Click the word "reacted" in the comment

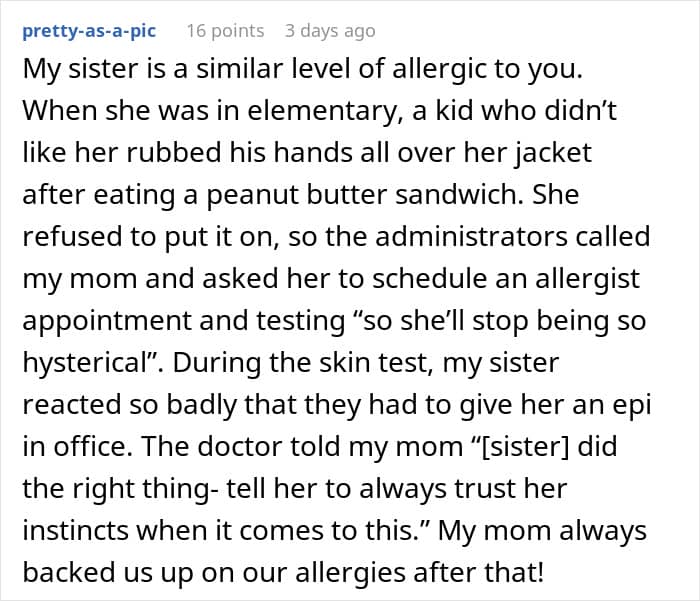click(72, 405)
